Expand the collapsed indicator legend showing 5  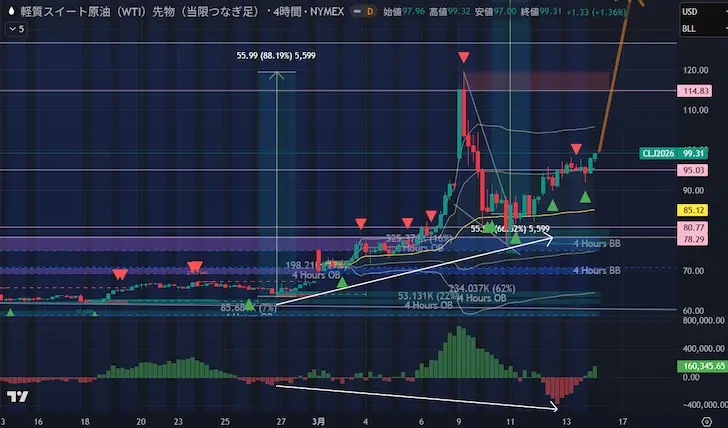pyautogui.click(x=17, y=29)
